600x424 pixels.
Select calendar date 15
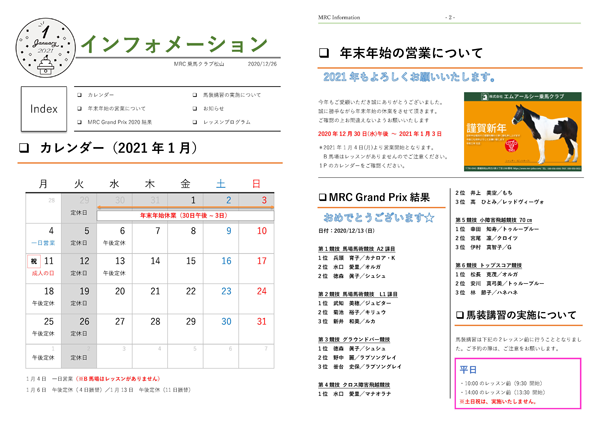point(191,261)
